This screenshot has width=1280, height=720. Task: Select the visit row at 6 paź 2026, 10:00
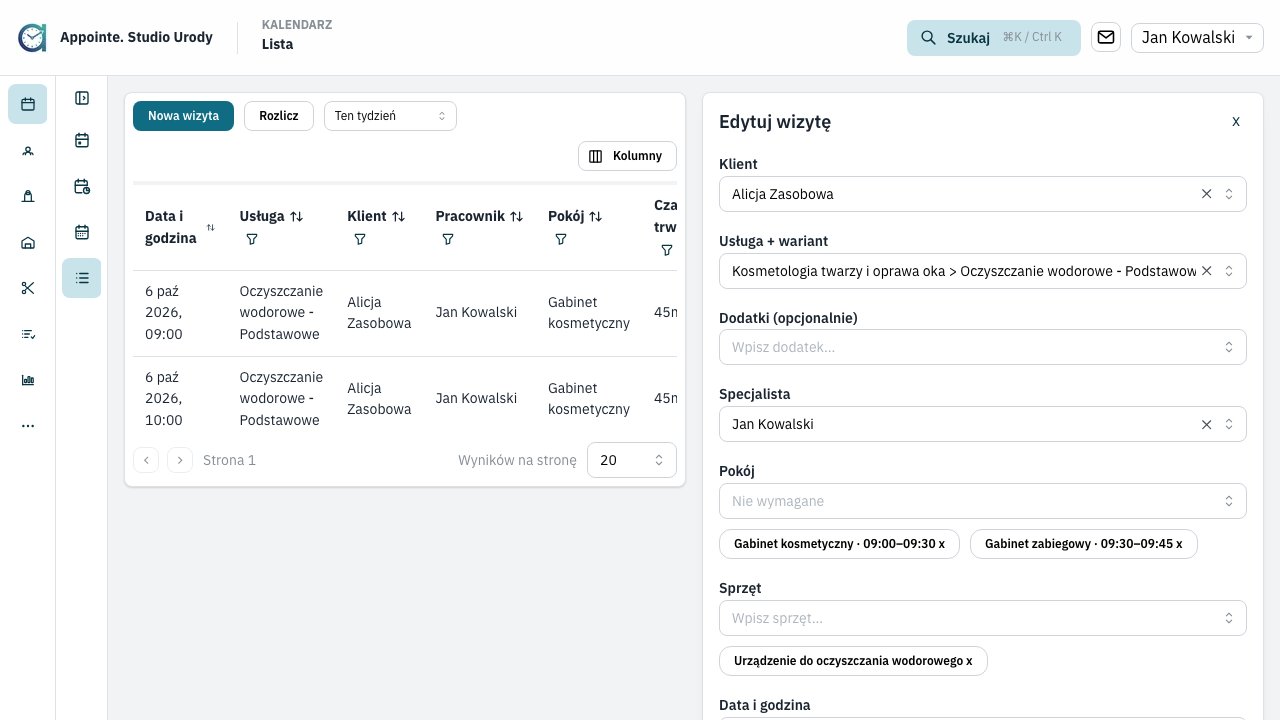(x=405, y=399)
